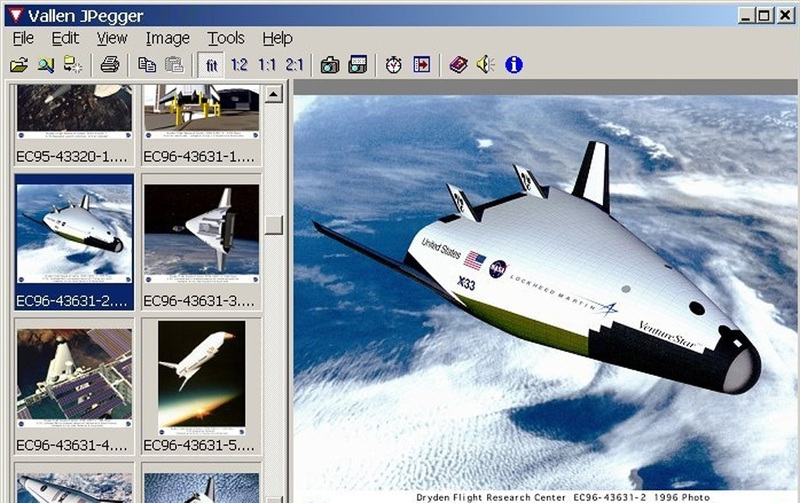Screen dimensions: 800x503
Task: Open the blue info icon
Action: (x=514, y=65)
